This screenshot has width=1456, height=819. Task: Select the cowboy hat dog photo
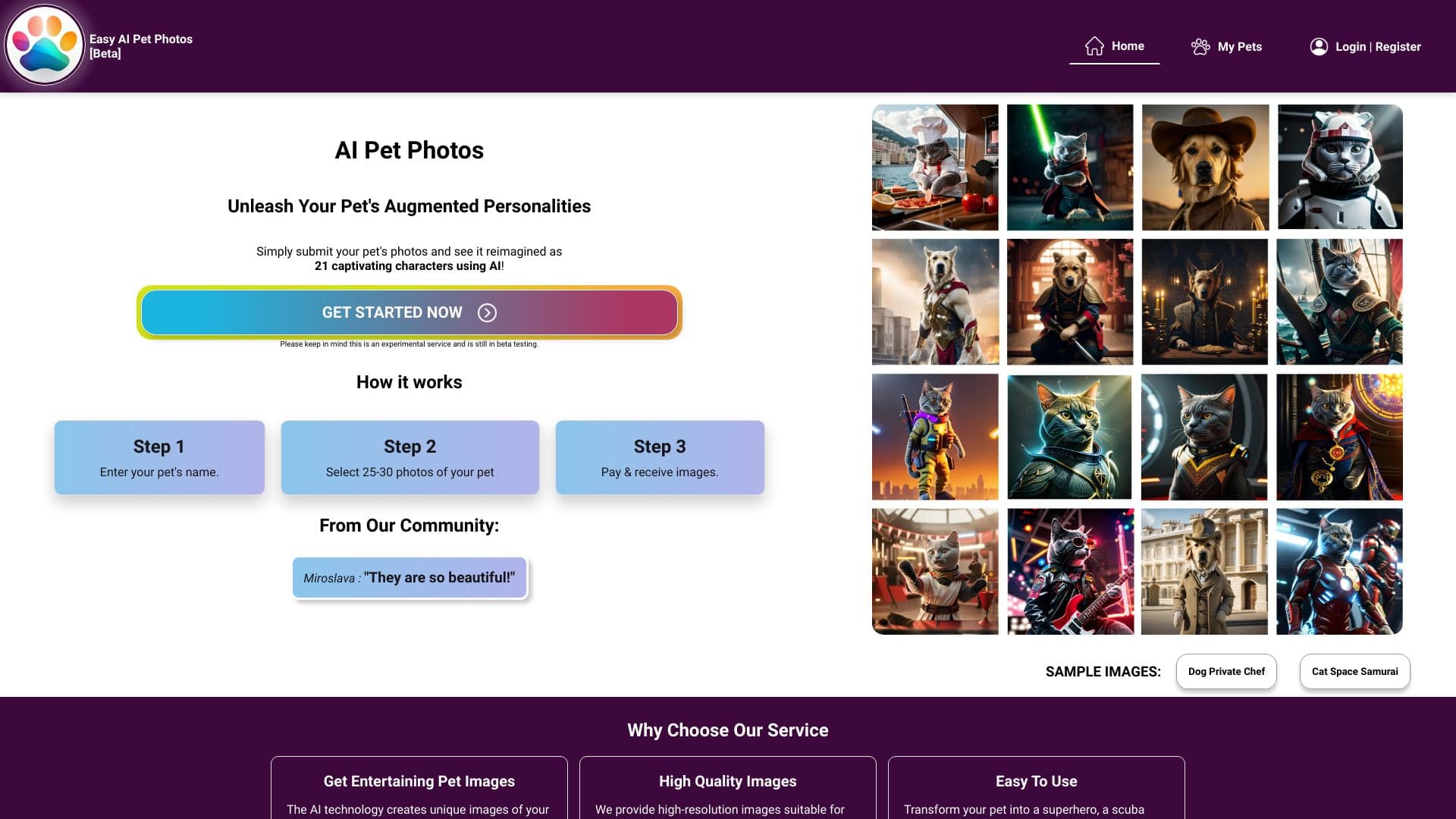(x=1204, y=166)
